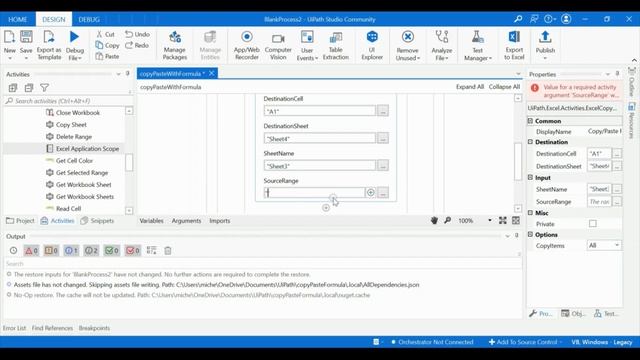The width and height of the screenshot is (640, 360).
Task: Clear the Output panel with trash icon
Action: tap(168, 251)
